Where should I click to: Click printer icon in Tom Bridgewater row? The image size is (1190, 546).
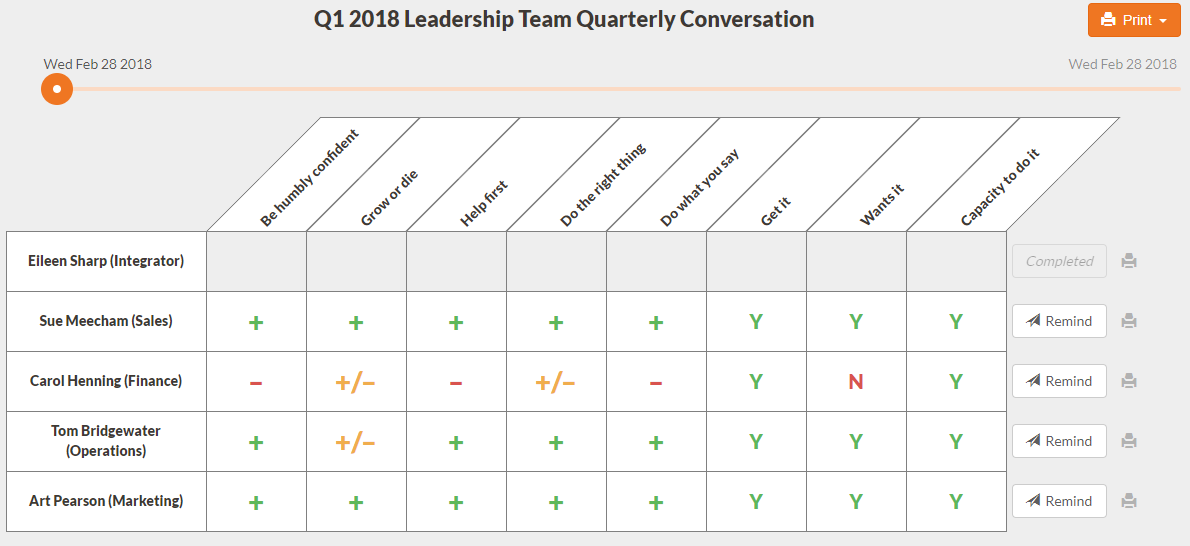(x=1129, y=441)
